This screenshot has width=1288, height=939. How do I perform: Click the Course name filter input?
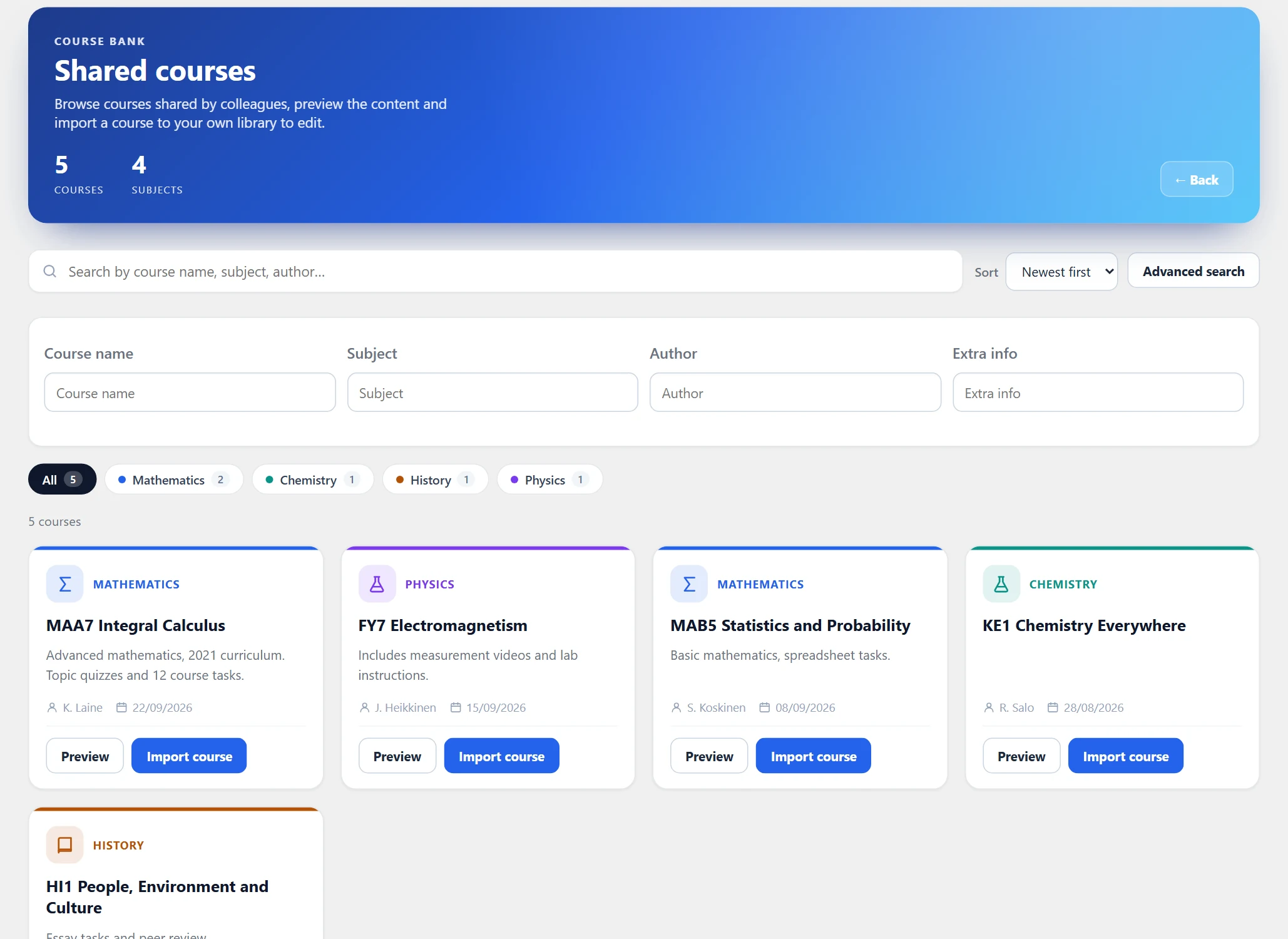click(190, 393)
